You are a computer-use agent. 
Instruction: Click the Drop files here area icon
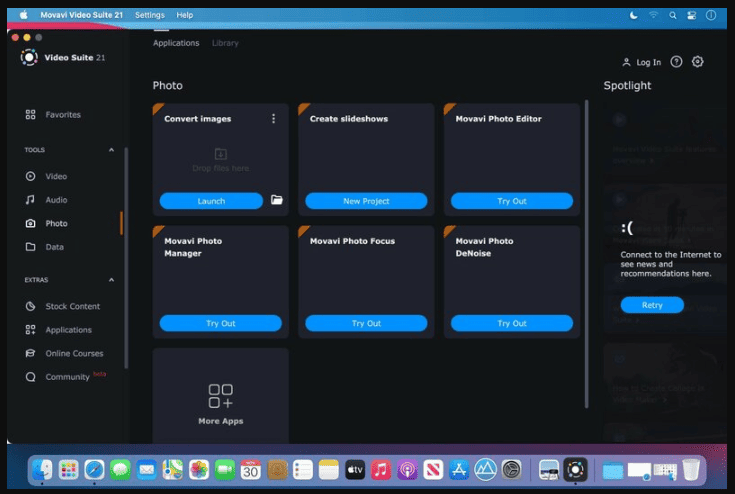[x=220, y=154]
